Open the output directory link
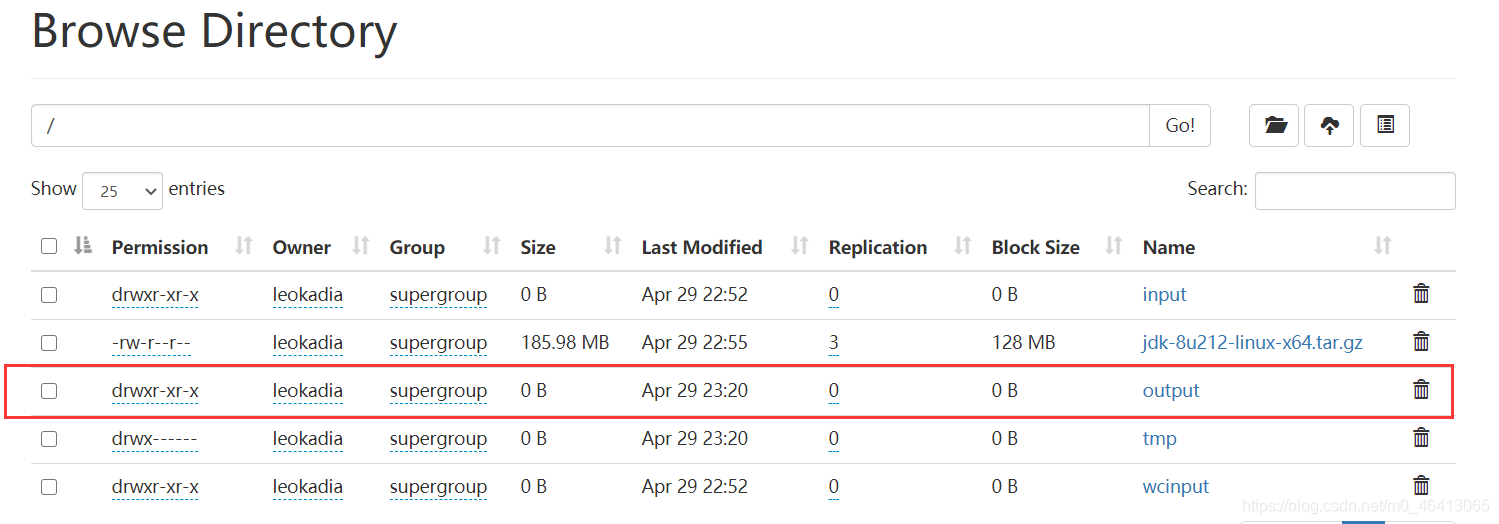1499x524 pixels. point(1171,390)
